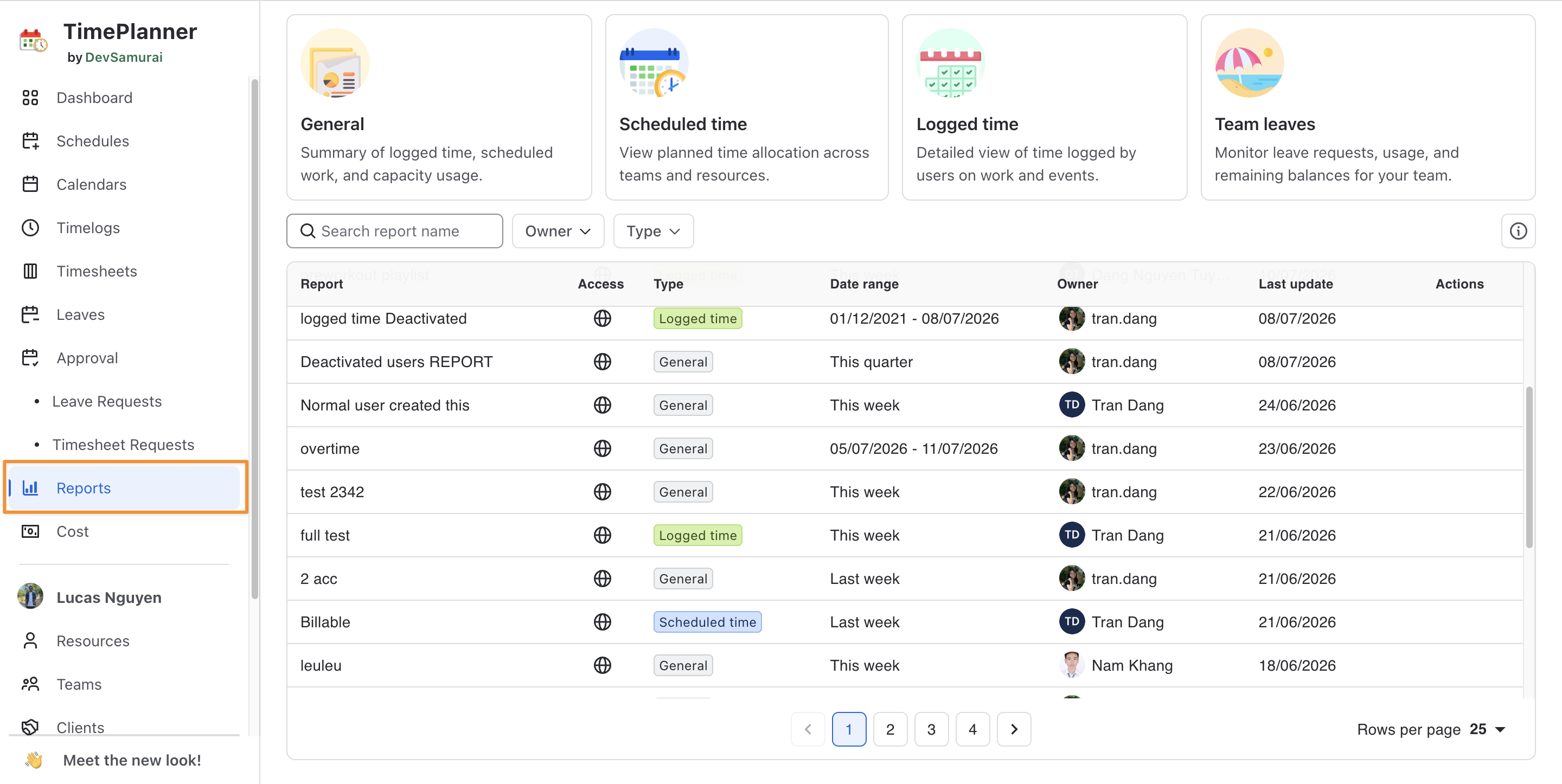Open the Logged time report card
Viewport: 1562px width, 784px height.
click(1044, 107)
